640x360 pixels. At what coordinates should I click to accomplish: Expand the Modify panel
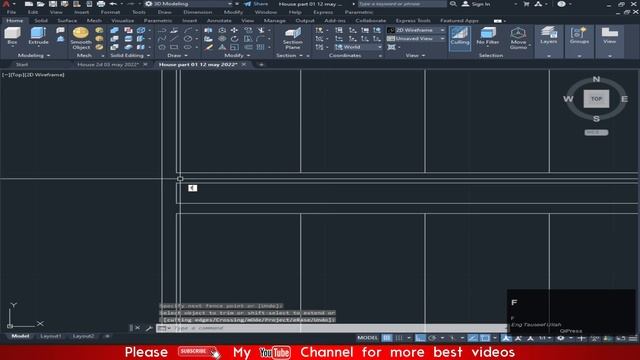(237, 56)
